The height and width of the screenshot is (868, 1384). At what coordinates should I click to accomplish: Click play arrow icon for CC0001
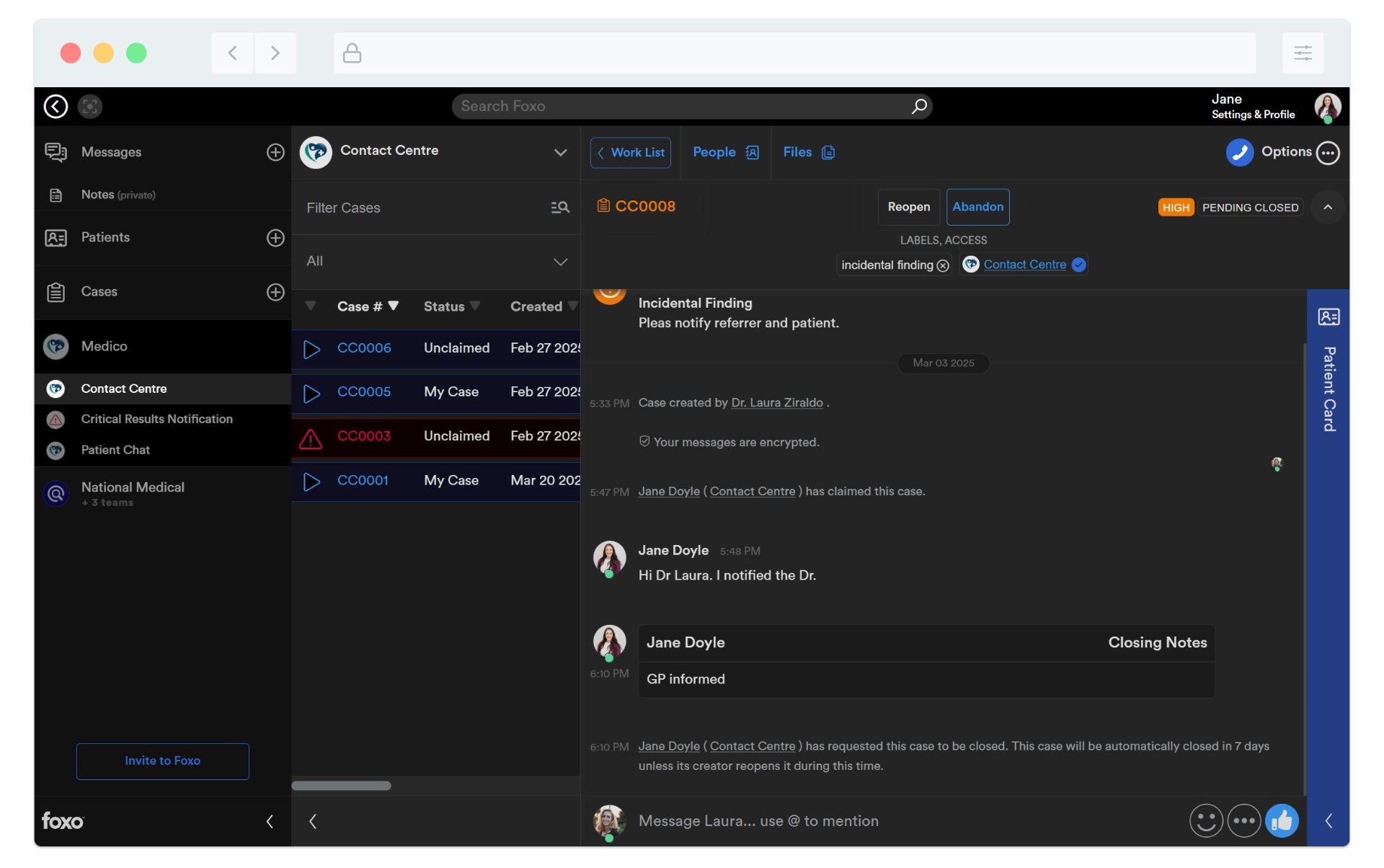pyautogui.click(x=311, y=482)
